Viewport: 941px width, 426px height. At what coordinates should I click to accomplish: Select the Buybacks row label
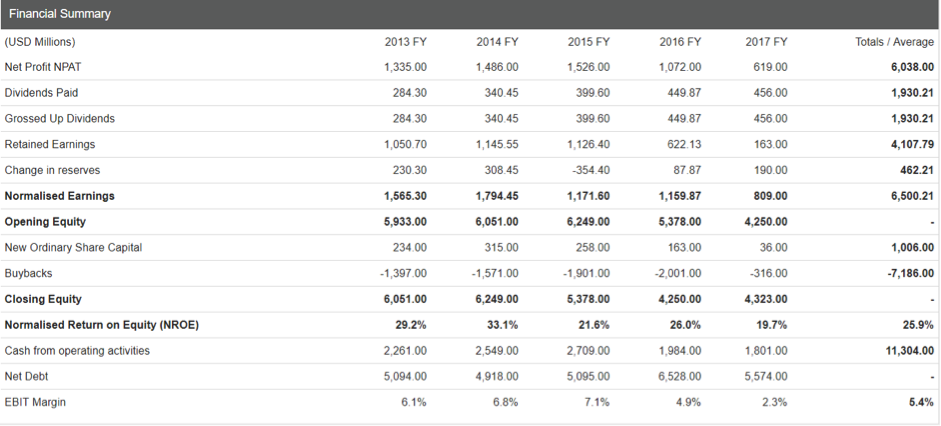(28, 273)
